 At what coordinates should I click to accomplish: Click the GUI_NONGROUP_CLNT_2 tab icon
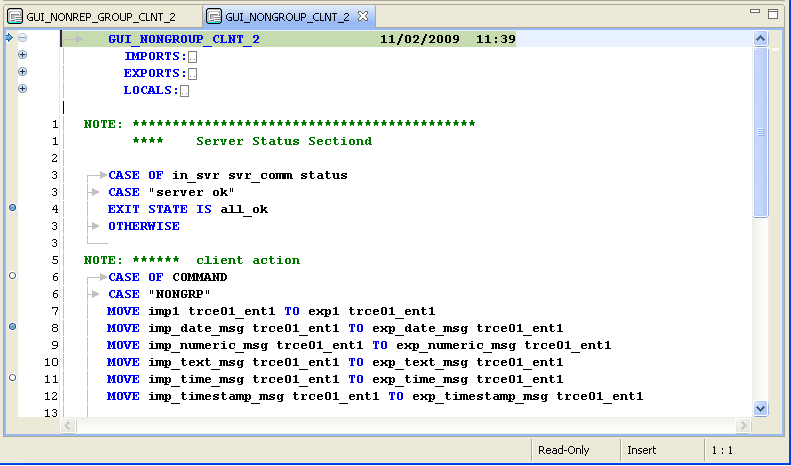(214, 17)
